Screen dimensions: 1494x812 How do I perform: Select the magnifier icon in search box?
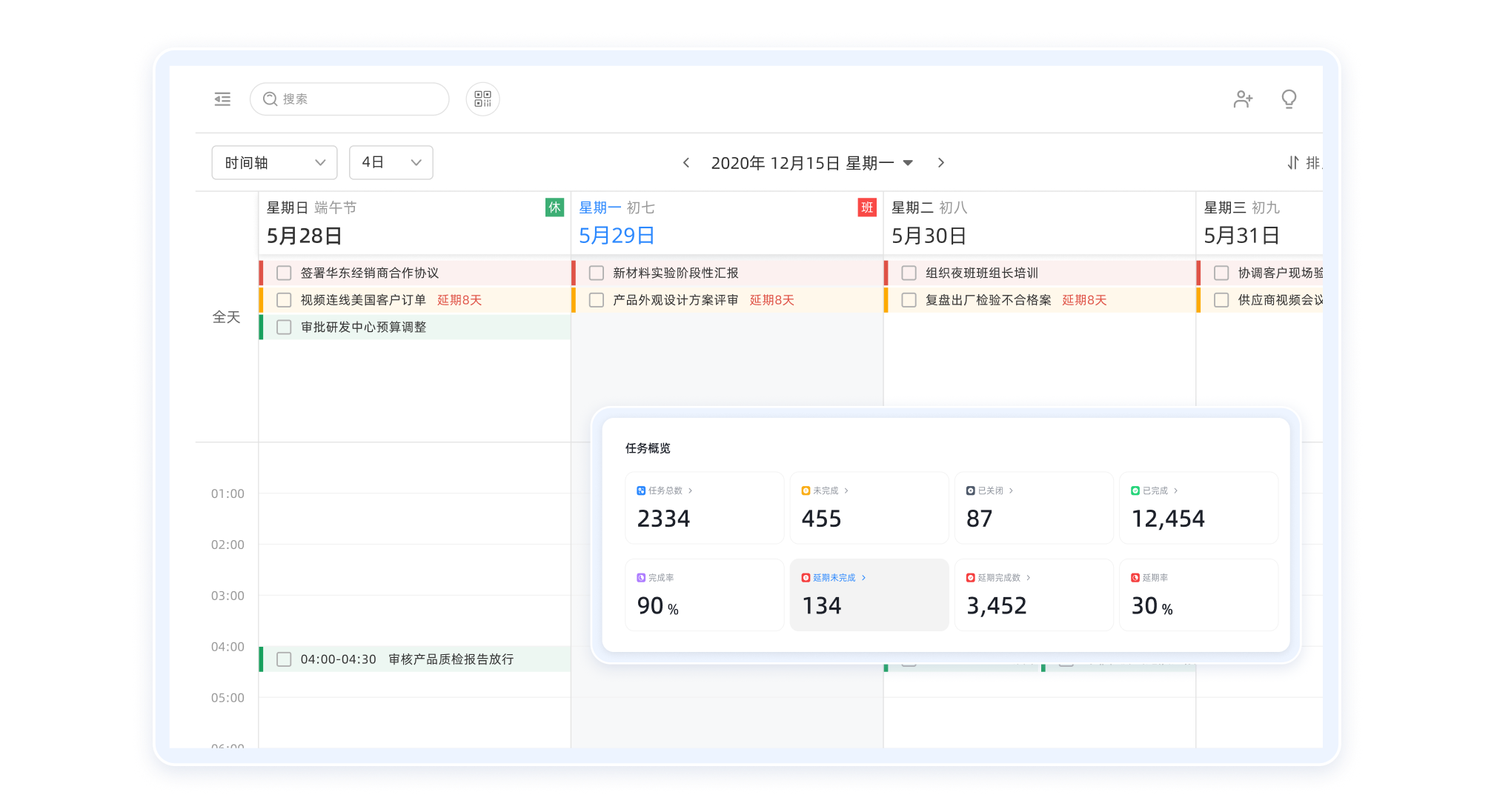tap(270, 99)
